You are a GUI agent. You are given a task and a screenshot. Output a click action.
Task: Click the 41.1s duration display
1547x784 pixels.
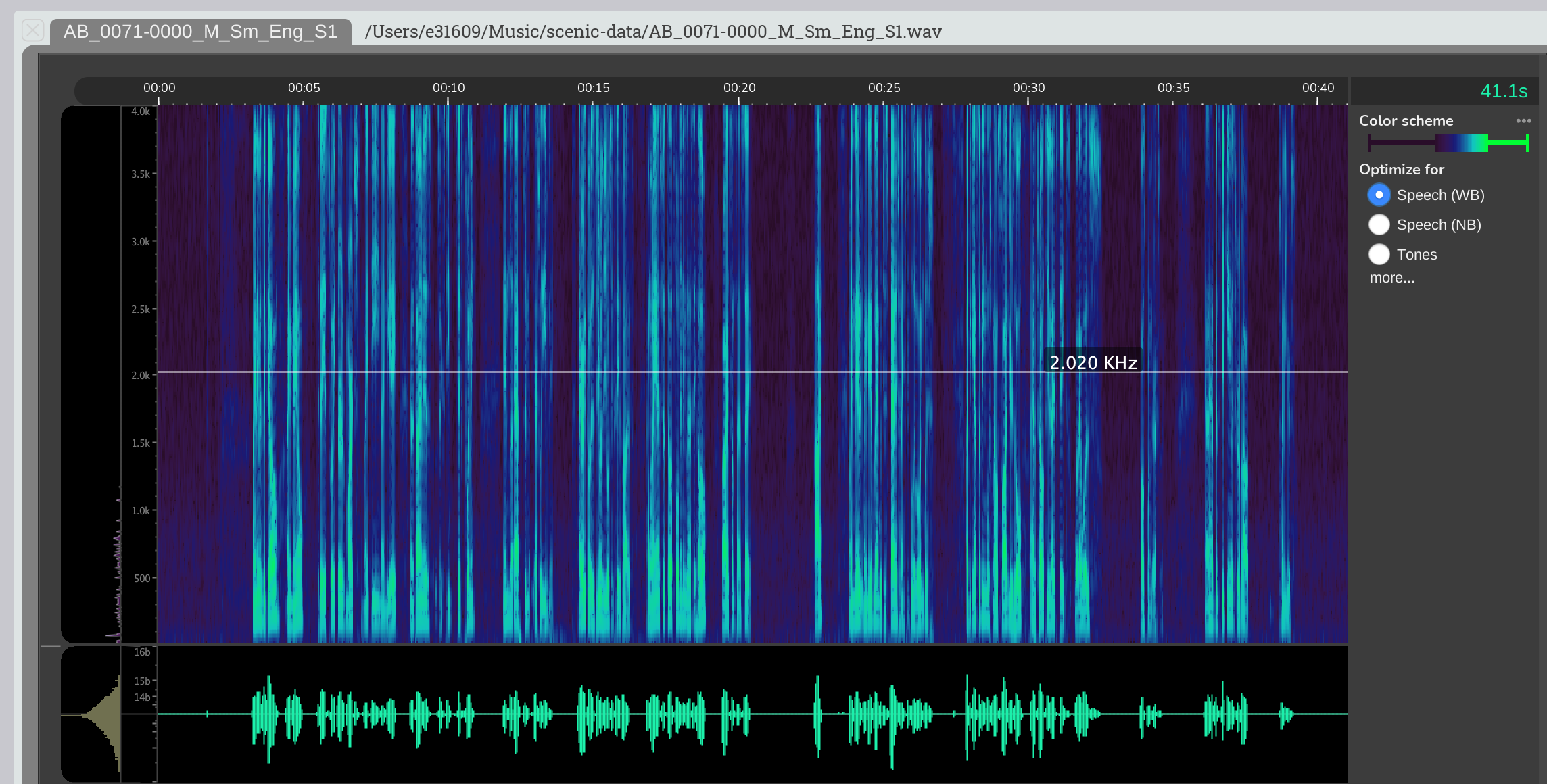1504,91
